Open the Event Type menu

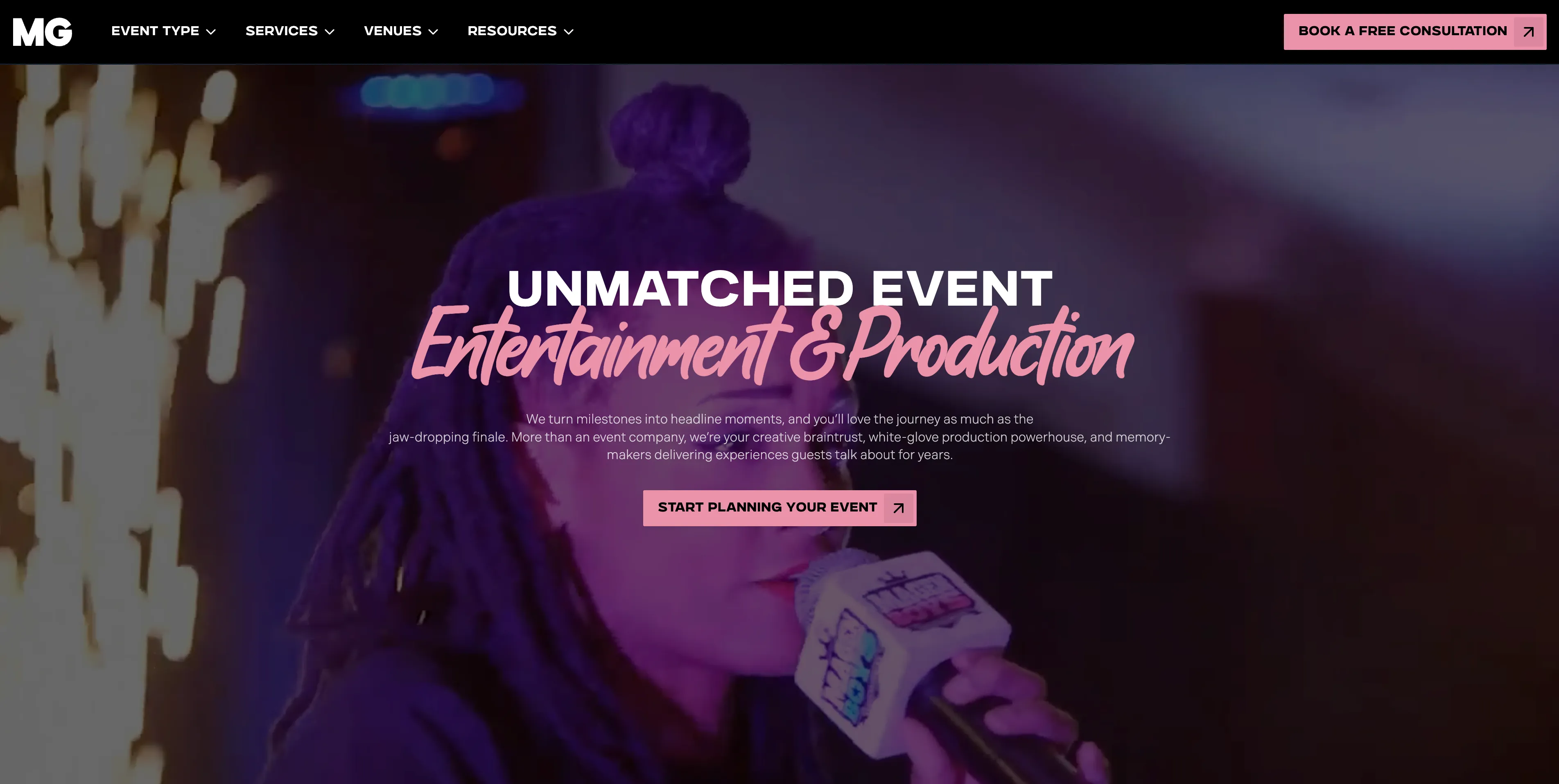pyautogui.click(x=163, y=31)
